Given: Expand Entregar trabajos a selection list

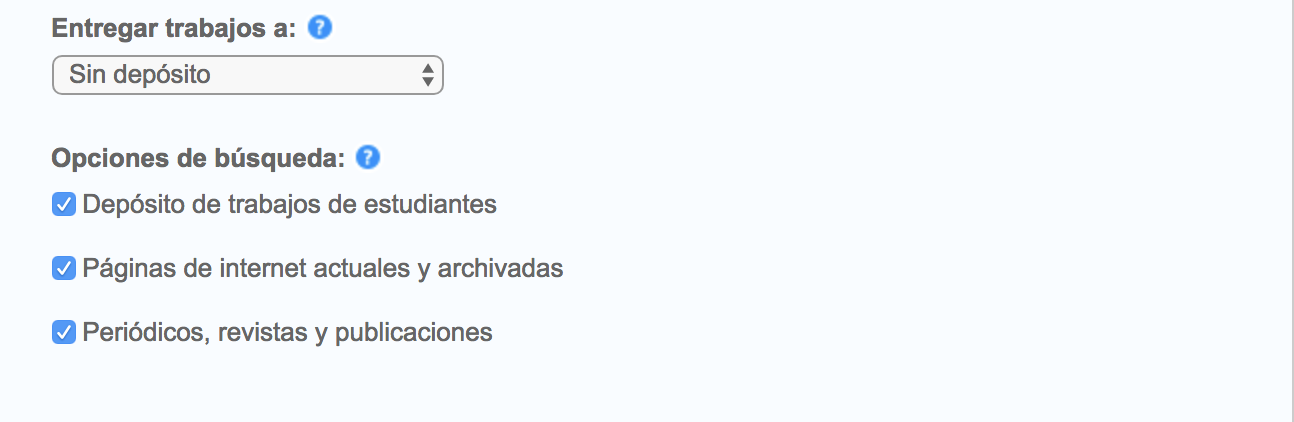Looking at the screenshot, I should tap(247, 75).
